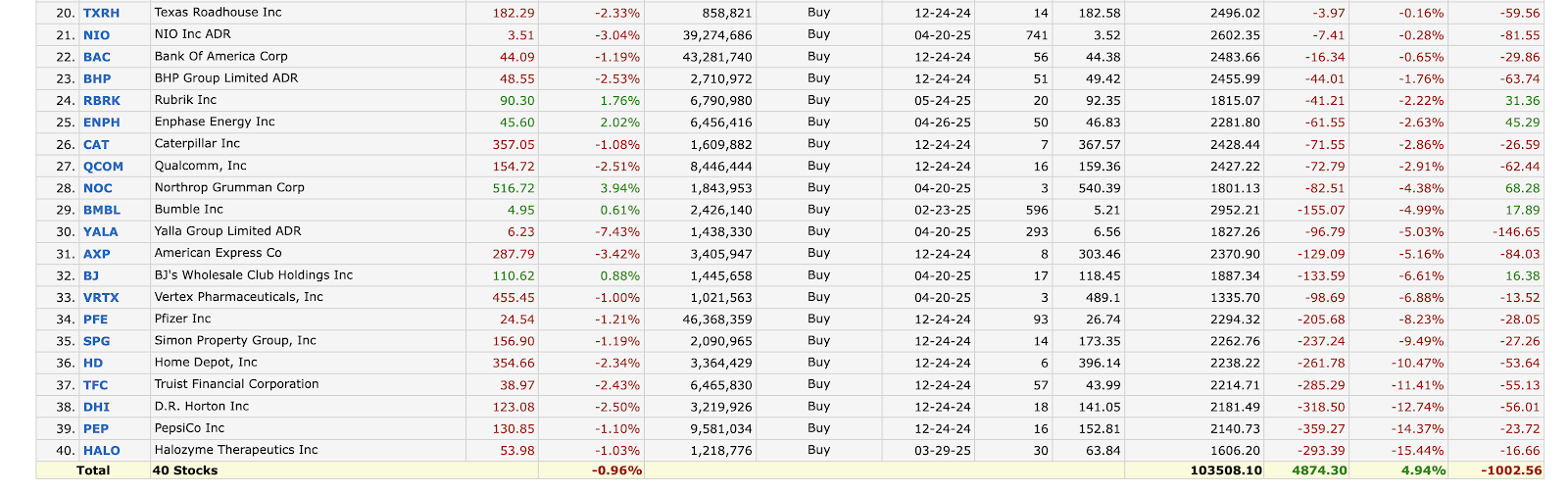Select the total value 103508.10
Screen dimensions: 1568x493
[1226, 470]
